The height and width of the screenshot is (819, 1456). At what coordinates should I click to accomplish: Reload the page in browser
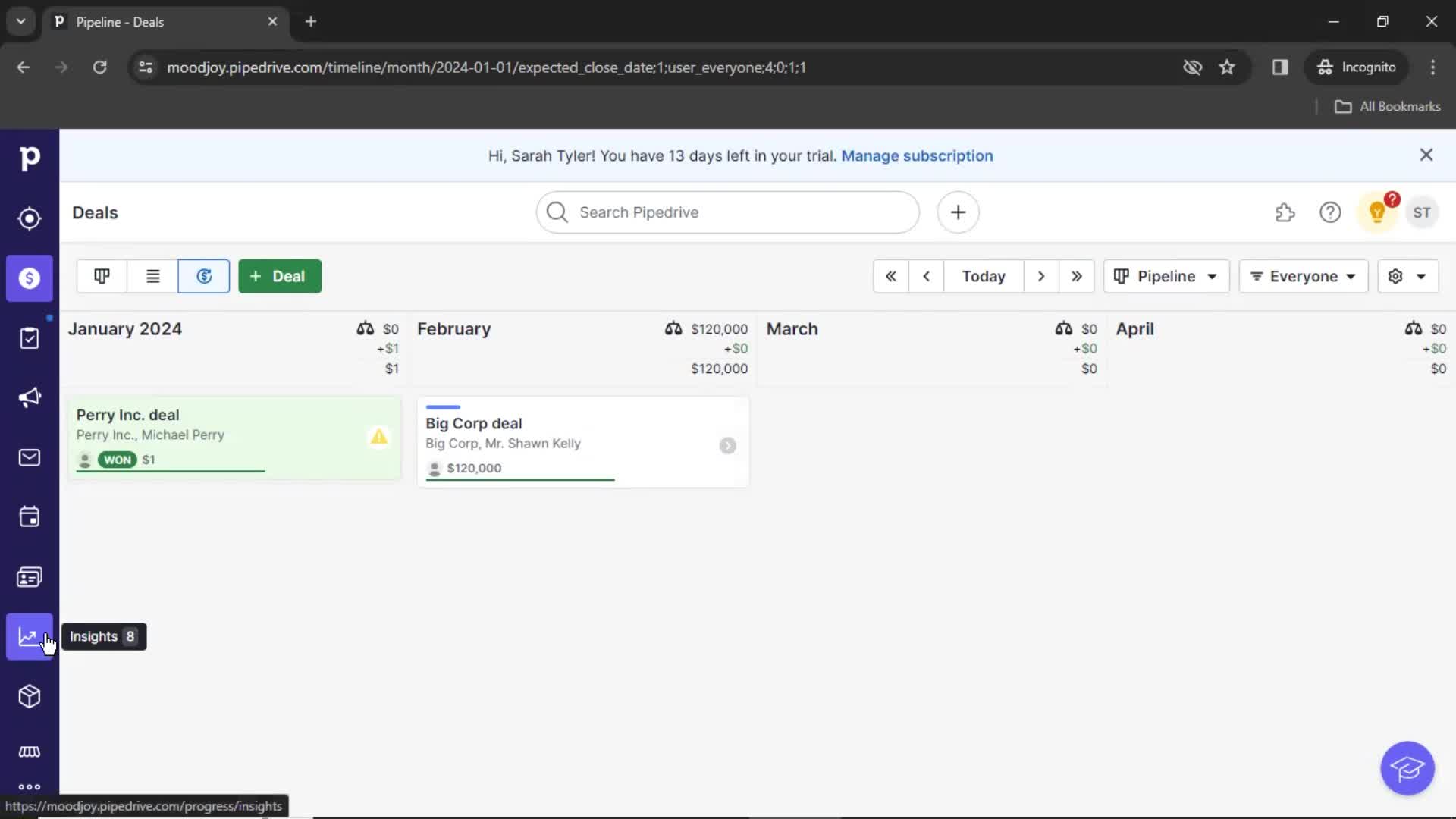(99, 67)
